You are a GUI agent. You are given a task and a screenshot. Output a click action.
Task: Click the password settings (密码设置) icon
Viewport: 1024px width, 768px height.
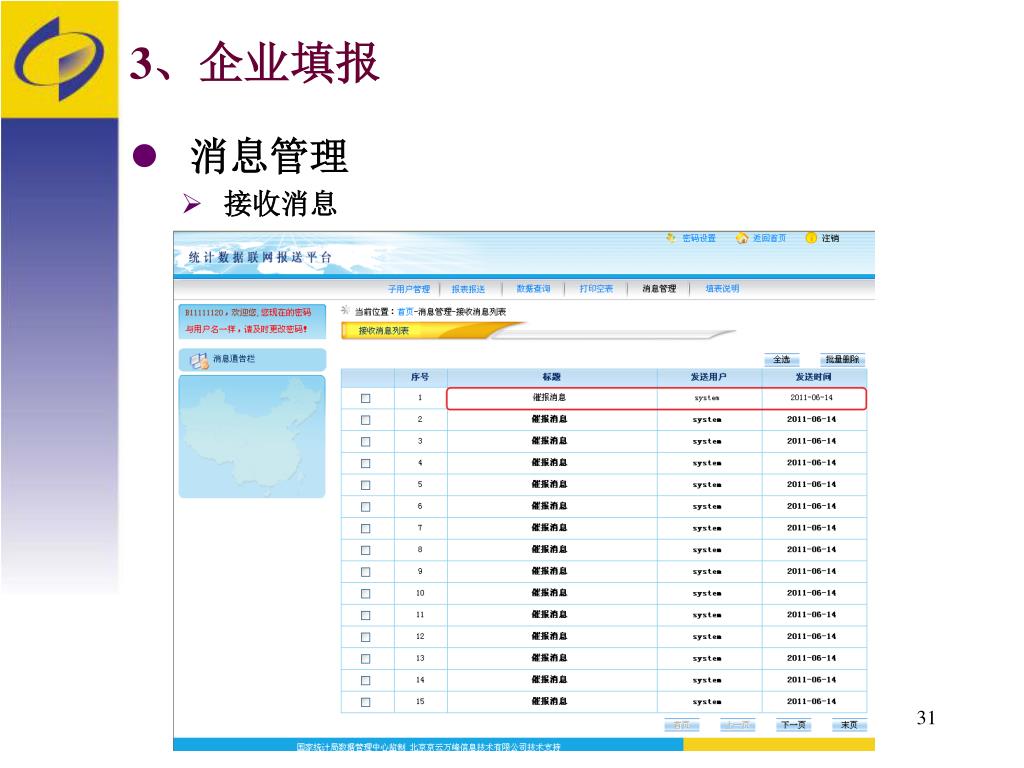click(x=671, y=238)
